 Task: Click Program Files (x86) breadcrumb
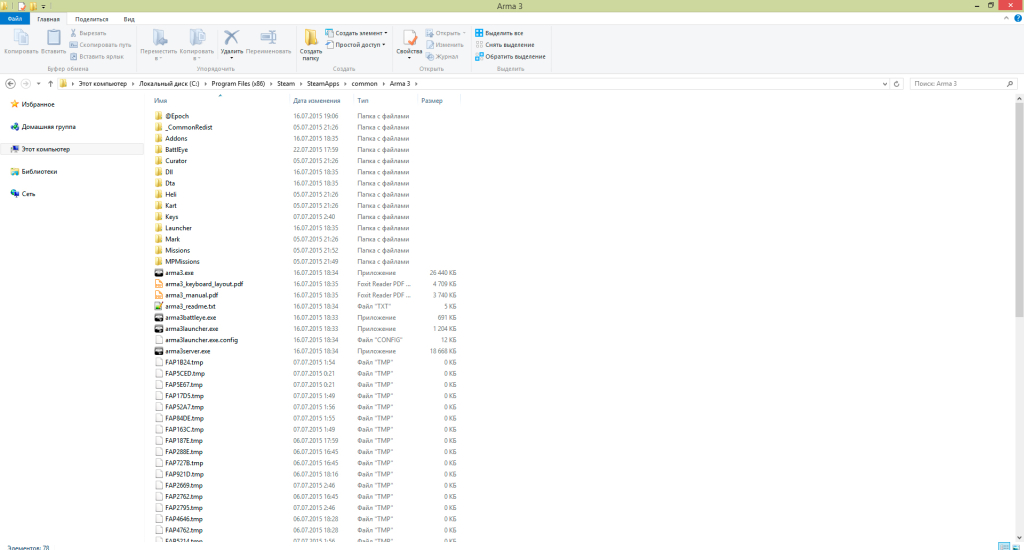pos(238,84)
